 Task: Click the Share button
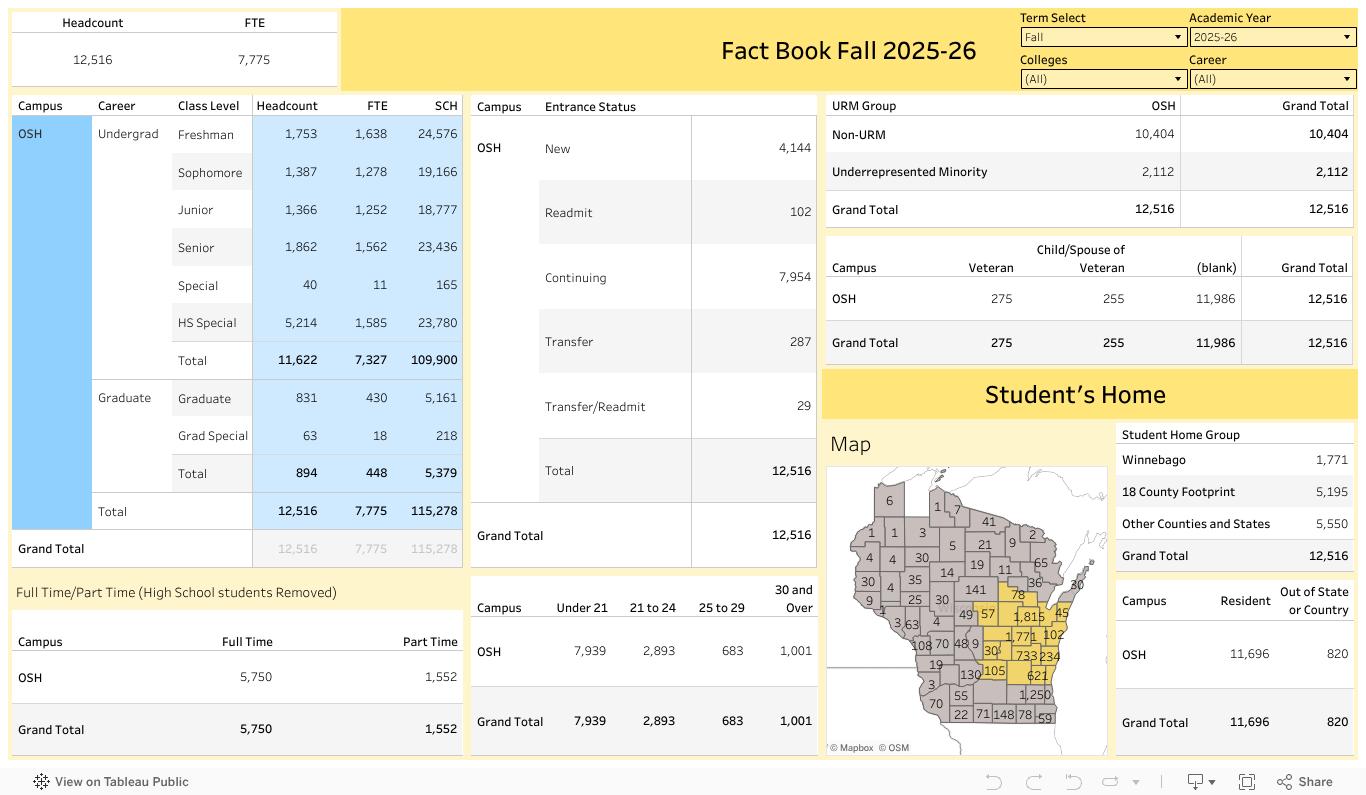1305,782
